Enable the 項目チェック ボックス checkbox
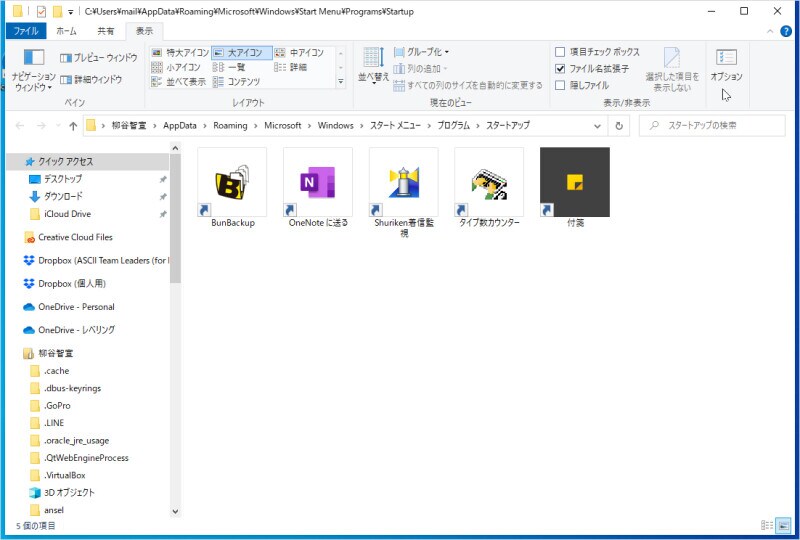 pyautogui.click(x=560, y=52)
